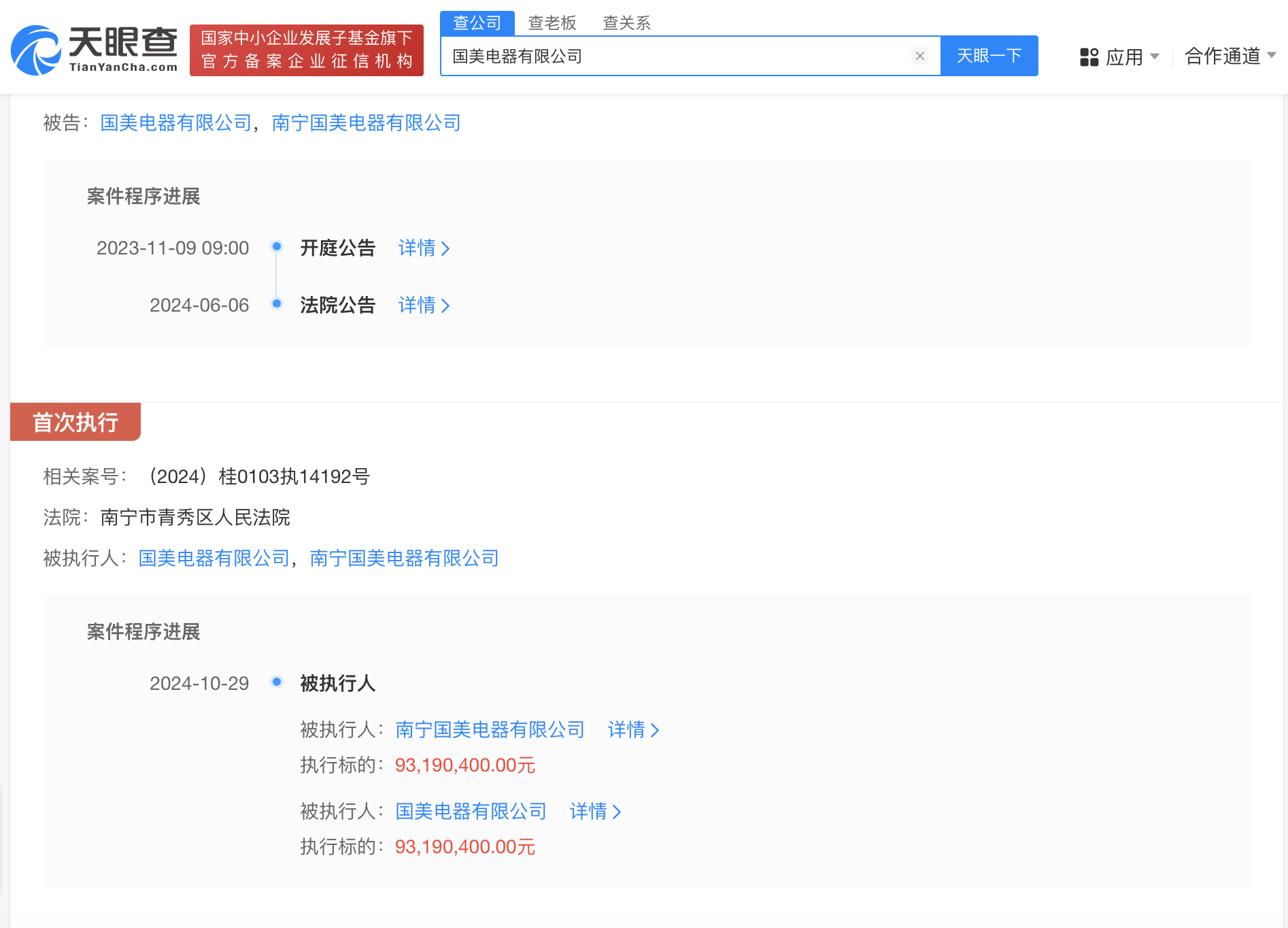Open the TianYanCha logo homepage
The image size is (1288, 928).
pos(95,50)
